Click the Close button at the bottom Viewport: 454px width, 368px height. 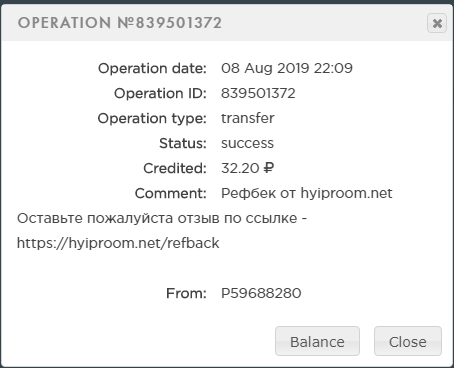coord(408,341)
